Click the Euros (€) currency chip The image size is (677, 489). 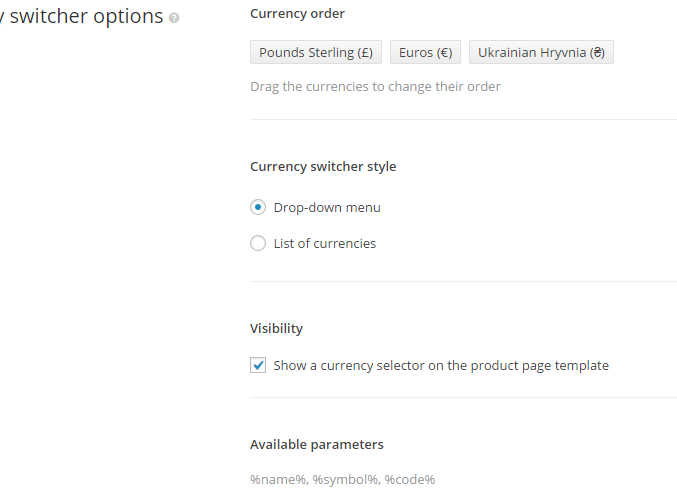pos(425,52)
